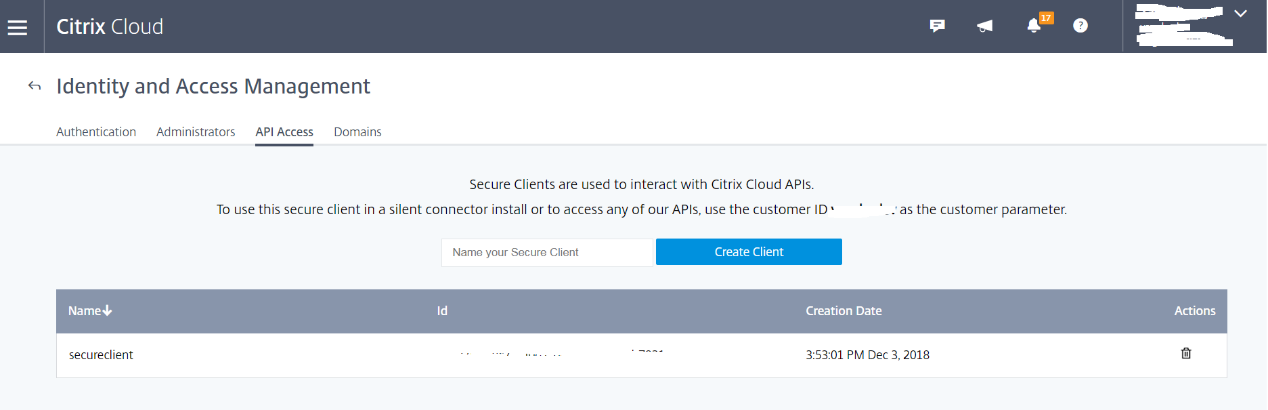This screenshot has width=1268, height=410.
Task: Open the megaphone announcements icon
Action: (985, 26)
